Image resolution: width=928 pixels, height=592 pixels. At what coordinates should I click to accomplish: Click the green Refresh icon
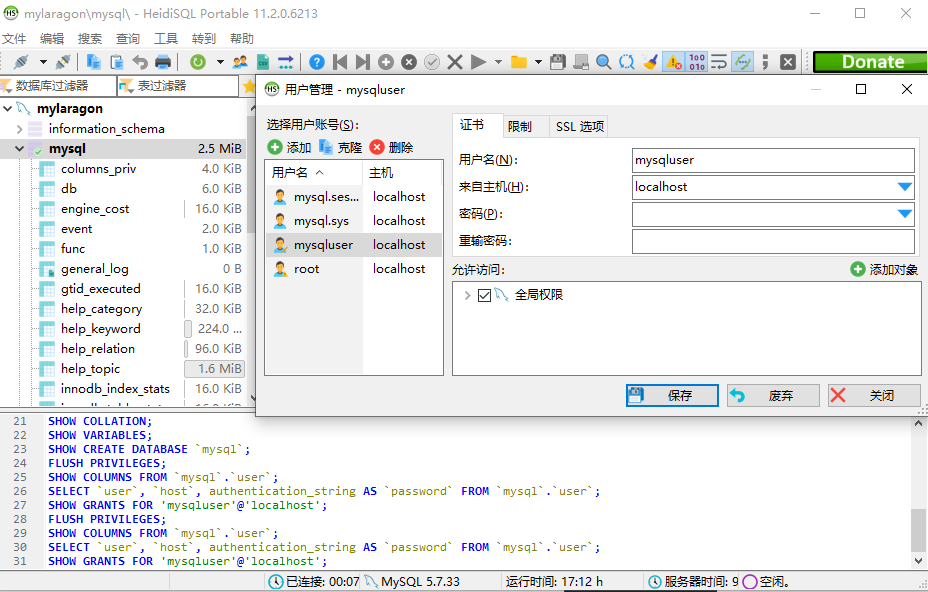pyautogui.click(x=198, y=62)
